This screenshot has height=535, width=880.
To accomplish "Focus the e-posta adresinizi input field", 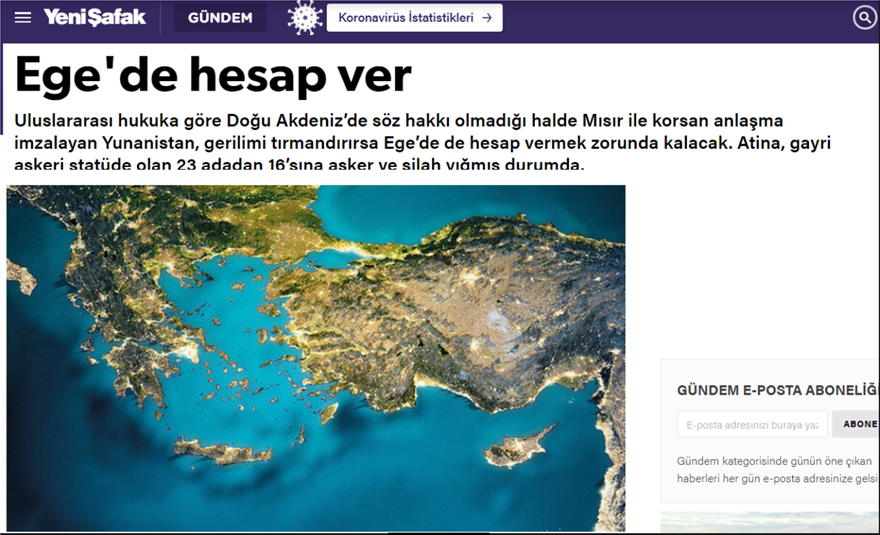I will (x=752, y=424).
